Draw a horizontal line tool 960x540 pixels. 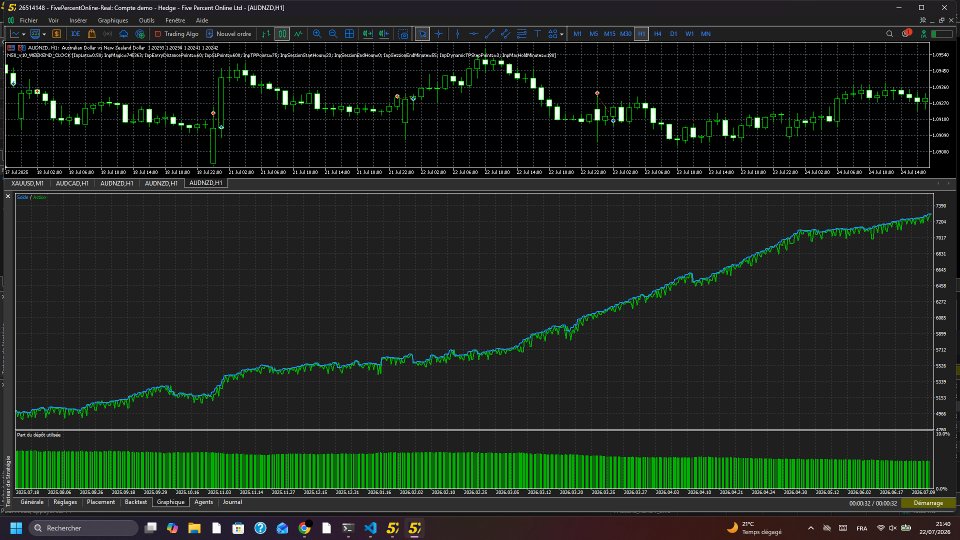474,34
